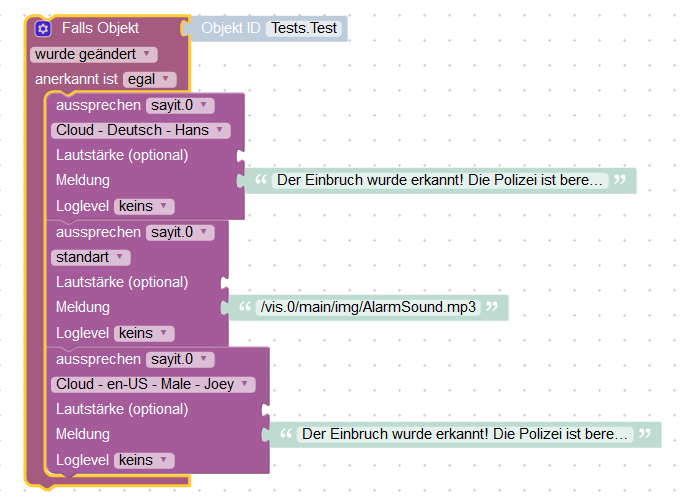Open the sayit.0 dropdown above the Joey voice

(180, 359)
